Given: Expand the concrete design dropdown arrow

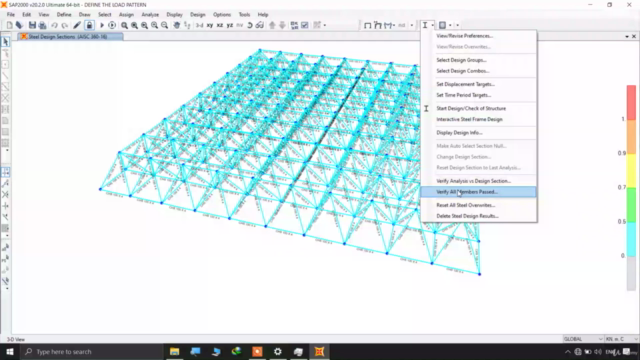Looking at the screenshot, I should click(450, 25).
